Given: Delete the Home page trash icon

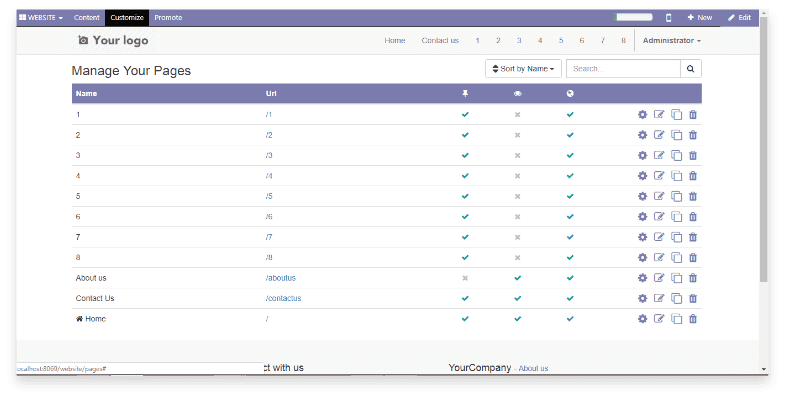Looking at the screenshot, I should click(693, 319).
